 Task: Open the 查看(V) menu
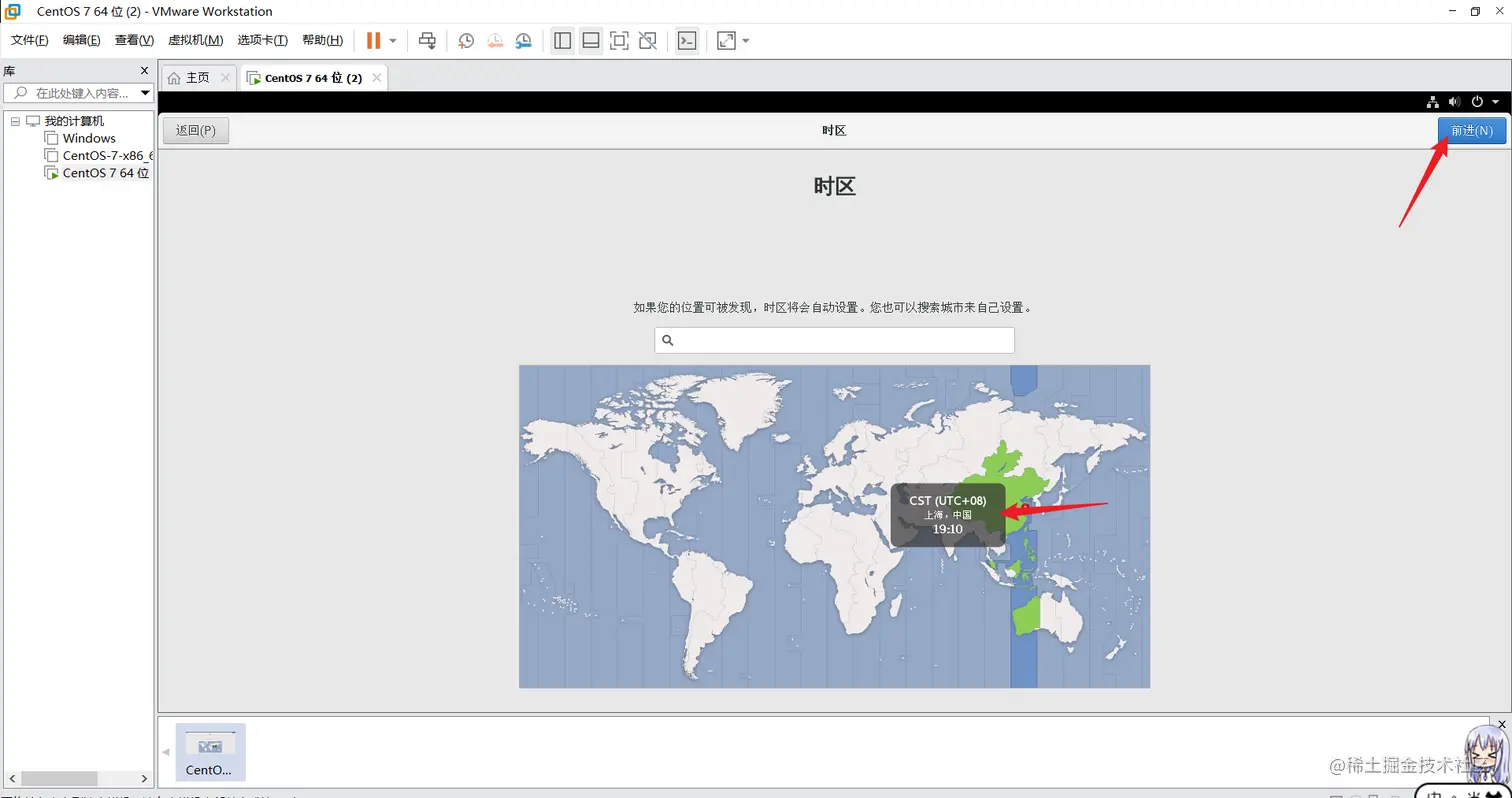tap(134, 40)
